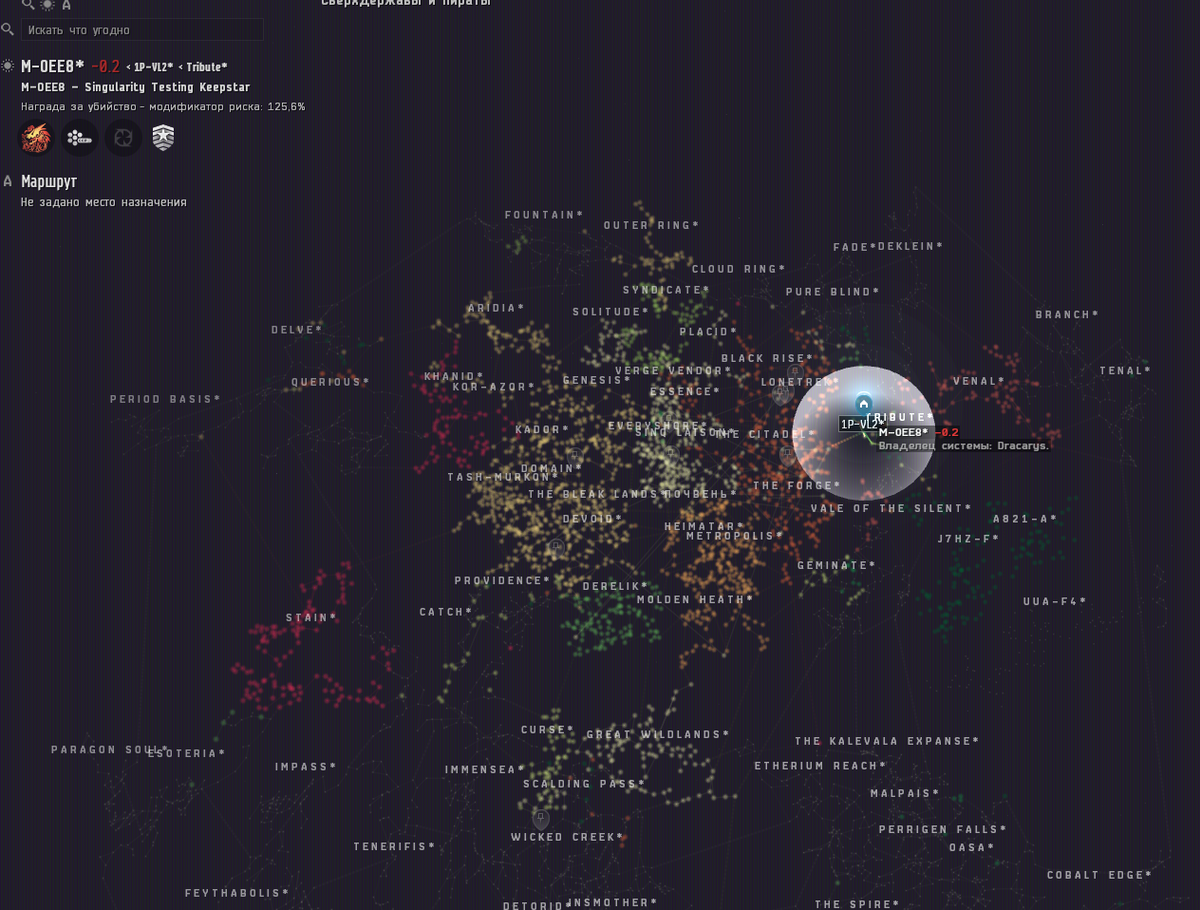Select the STAIN* region label
1200x910 pixels.
(x=312, y=618)
